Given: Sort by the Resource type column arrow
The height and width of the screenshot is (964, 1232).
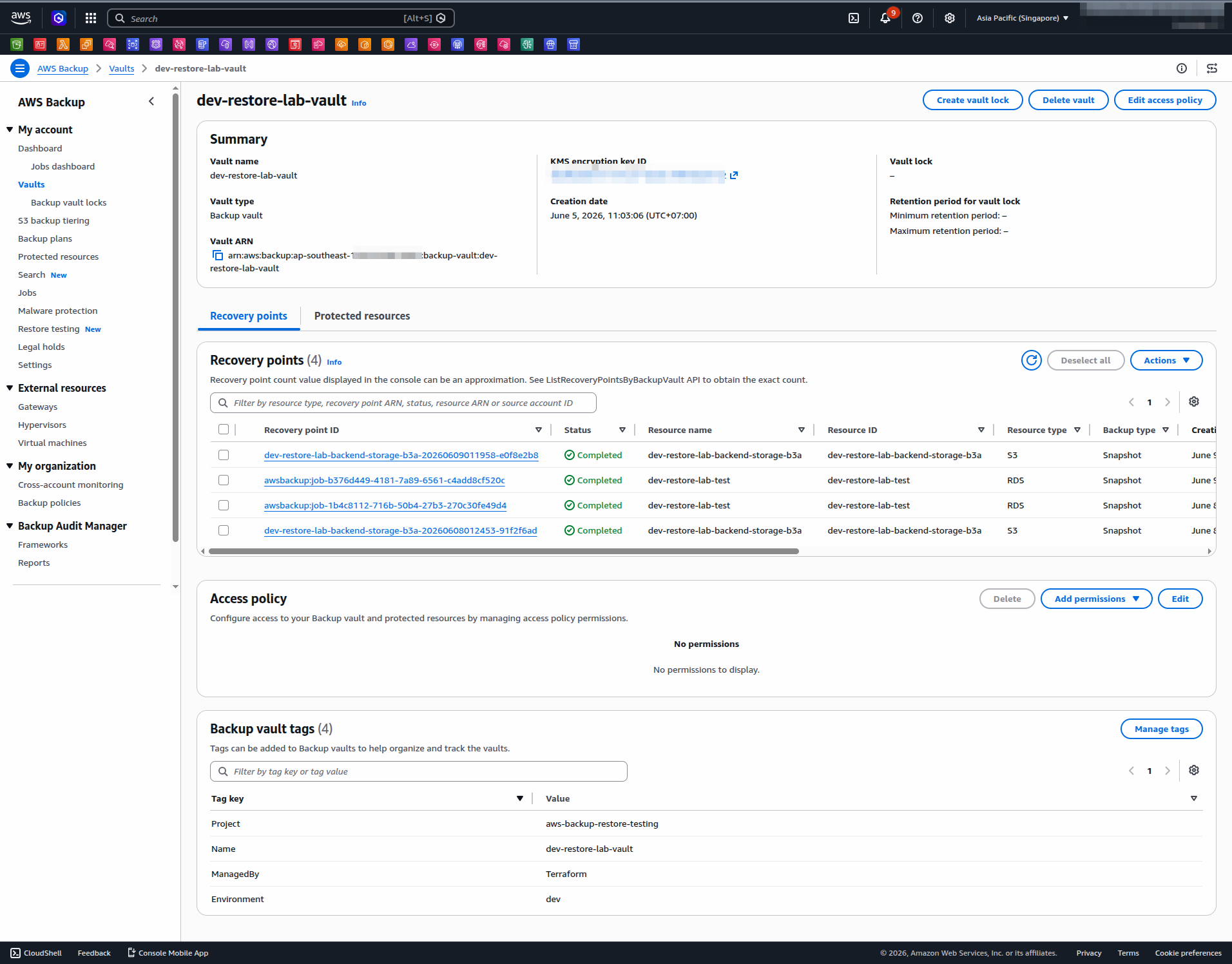Looking at the screenshot, I should 1077,430.
